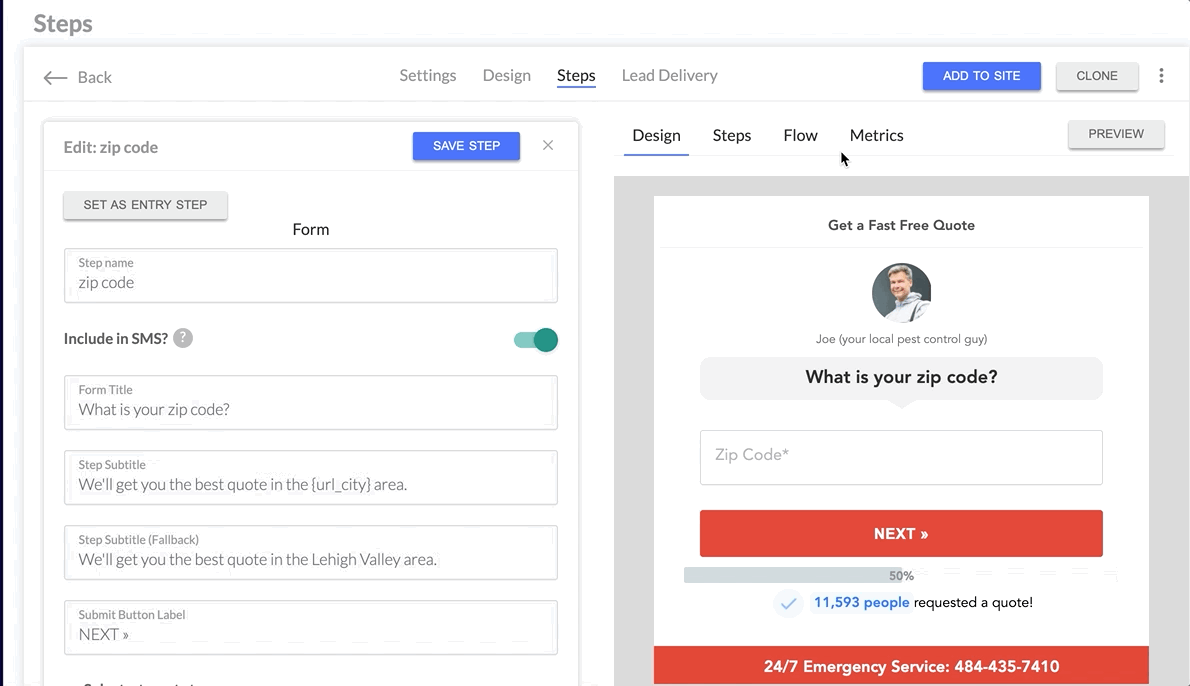
Task: Switch to the Settings tab
Action: coord(427,75)
